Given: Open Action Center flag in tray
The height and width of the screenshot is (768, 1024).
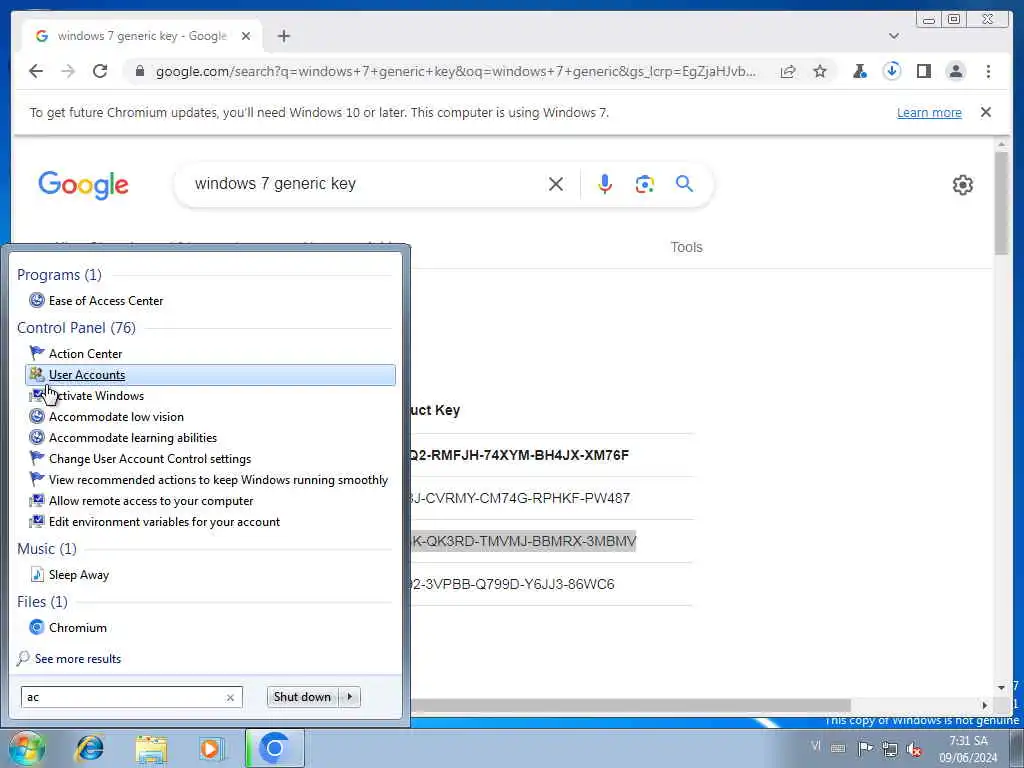Looking at the screenshot, I should (x=865, y=748).
